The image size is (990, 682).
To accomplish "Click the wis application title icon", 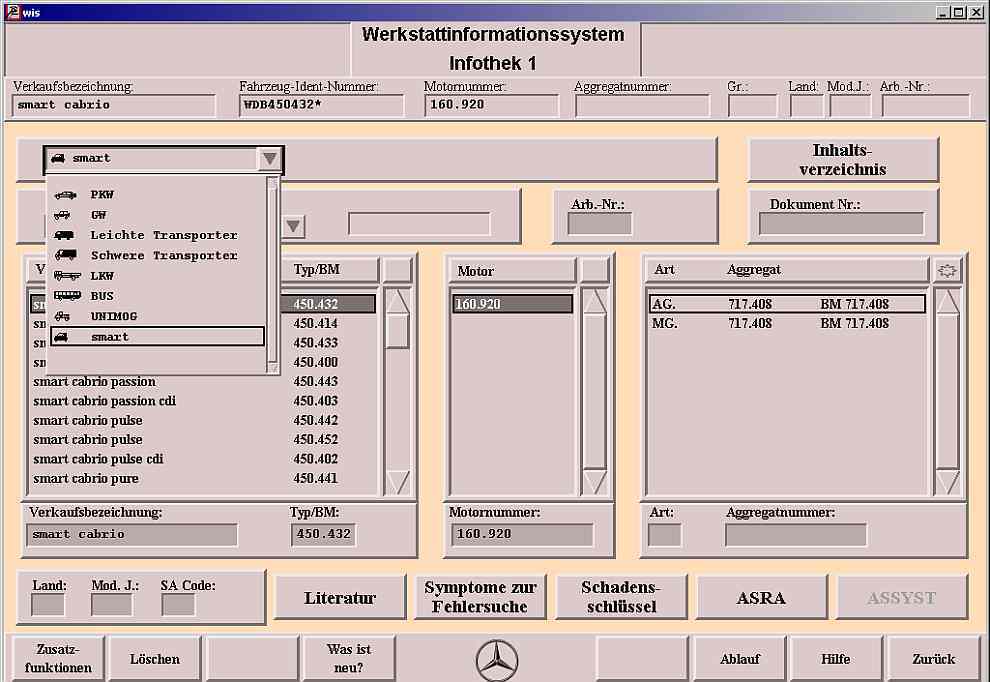I will (13, 11).
